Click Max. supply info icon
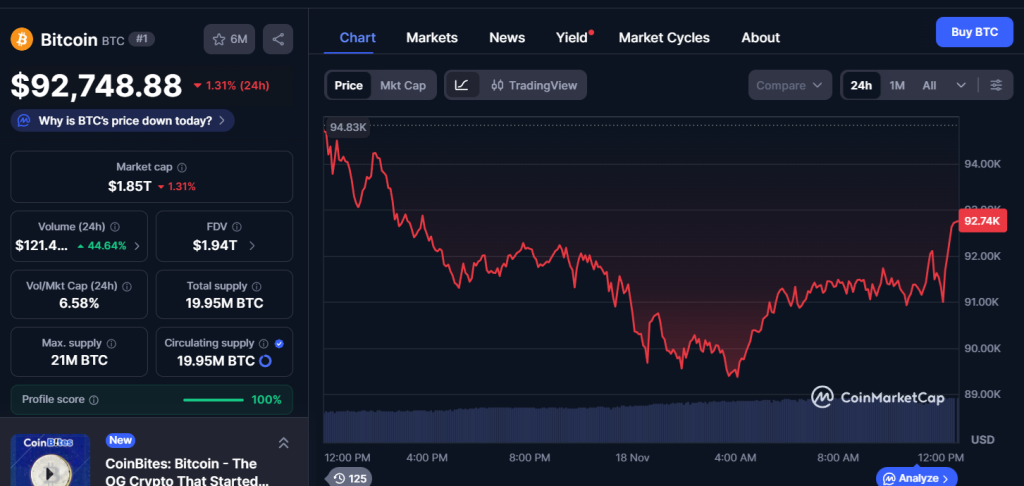The height and width of the screenshot is (486, 1024). [111, 343]
